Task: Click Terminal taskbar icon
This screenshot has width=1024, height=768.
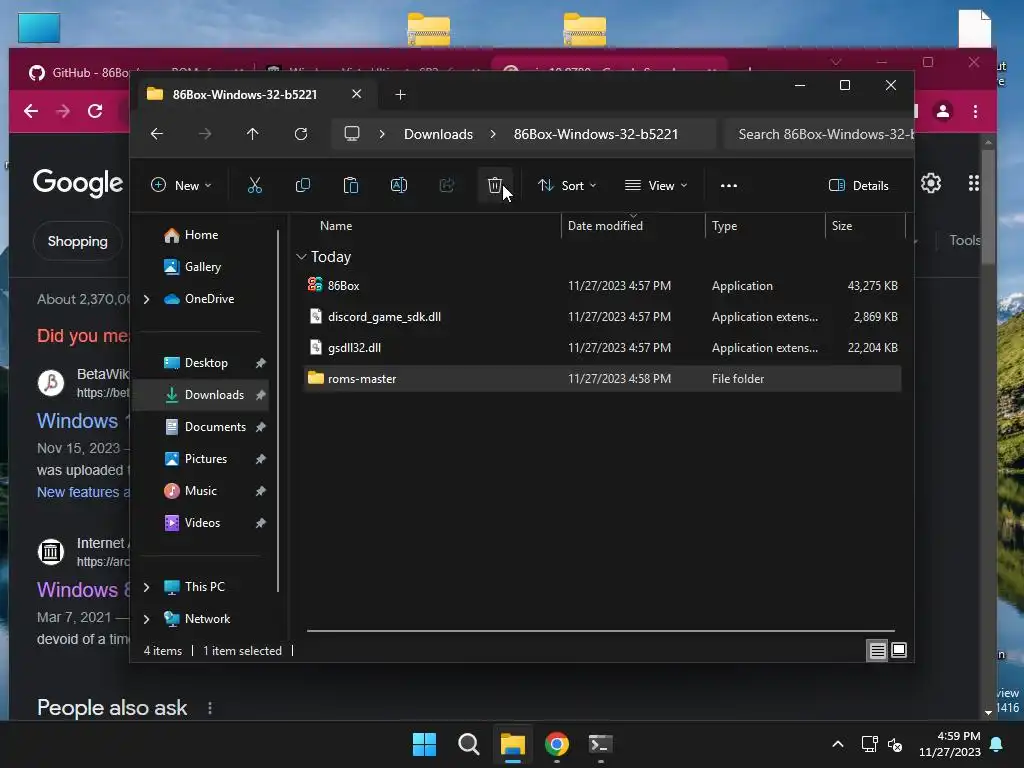Action: point(600,744)
